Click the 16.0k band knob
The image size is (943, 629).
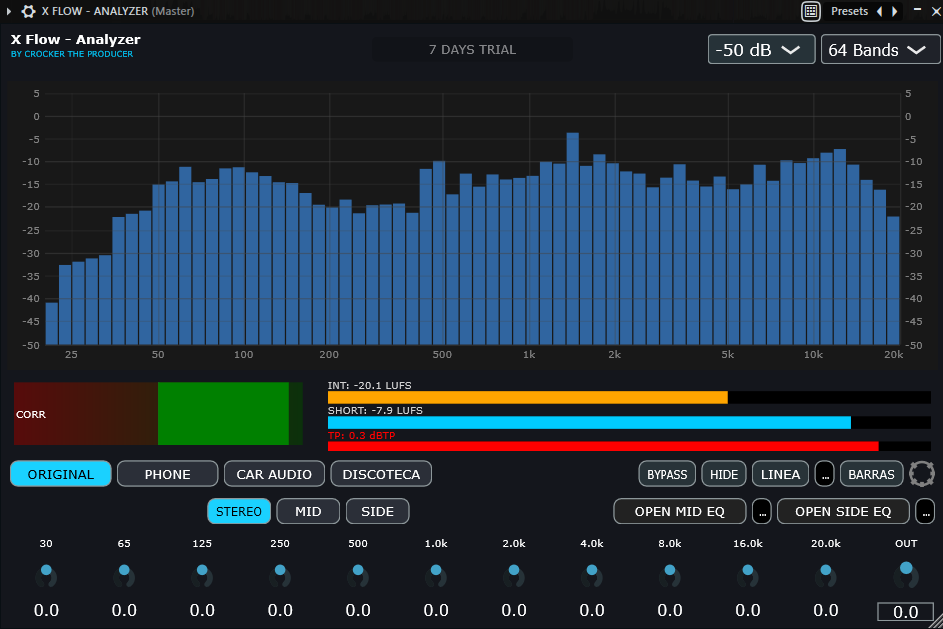(748, 575)
